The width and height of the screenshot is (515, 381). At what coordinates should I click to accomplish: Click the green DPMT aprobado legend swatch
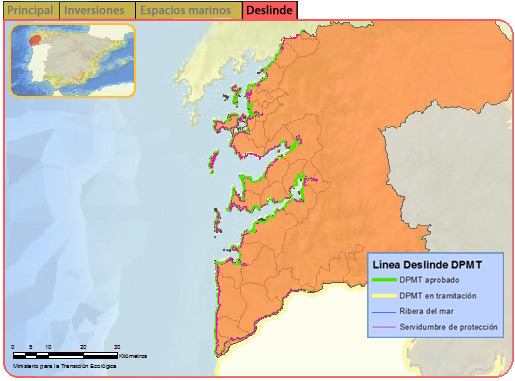coord(384,280)
